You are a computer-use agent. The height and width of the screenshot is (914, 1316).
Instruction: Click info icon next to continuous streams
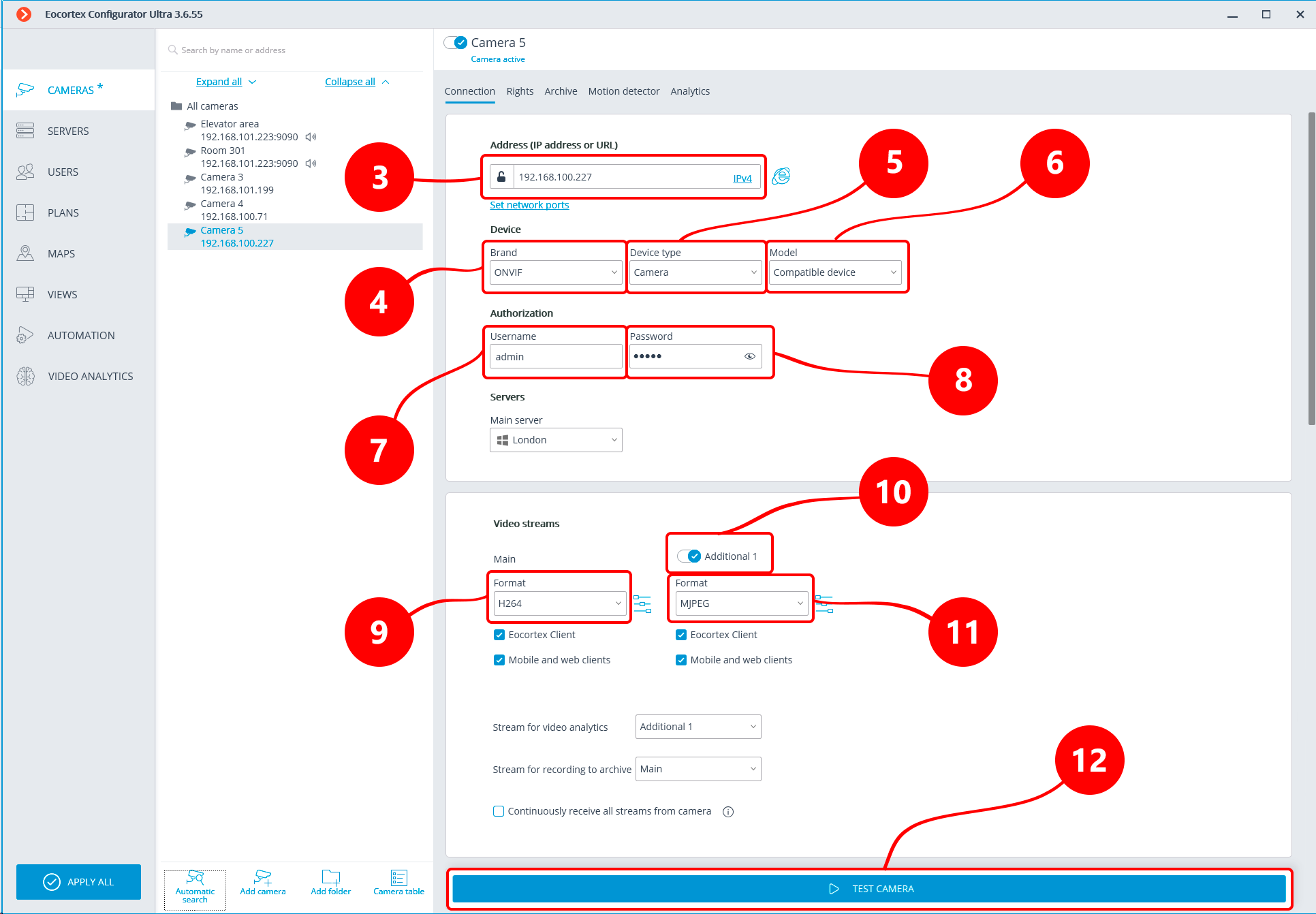click(x=728, y=812)
